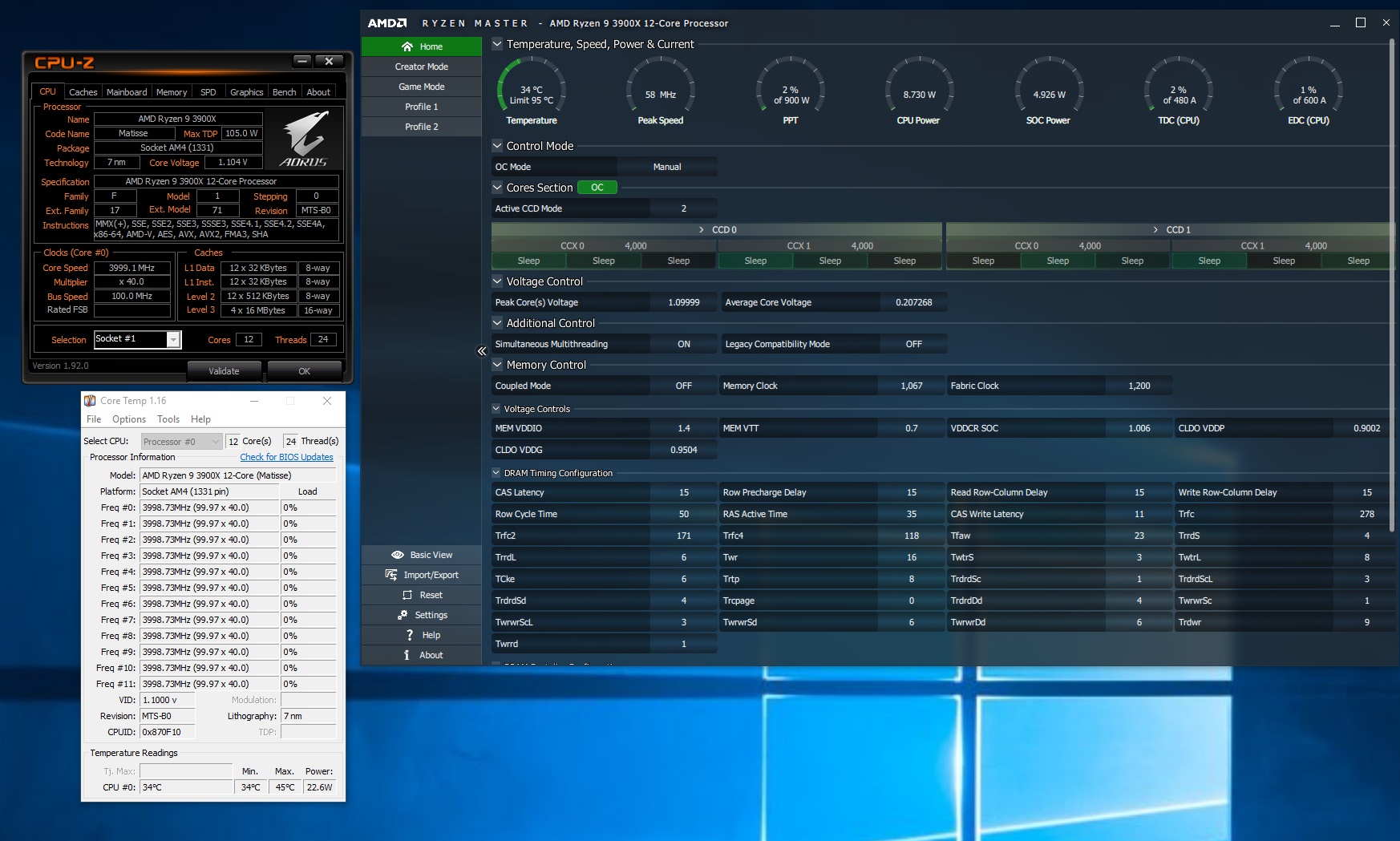Screen dimensions: 1400x841
Task: Open Core Temp Options menu
Action: 129,419
